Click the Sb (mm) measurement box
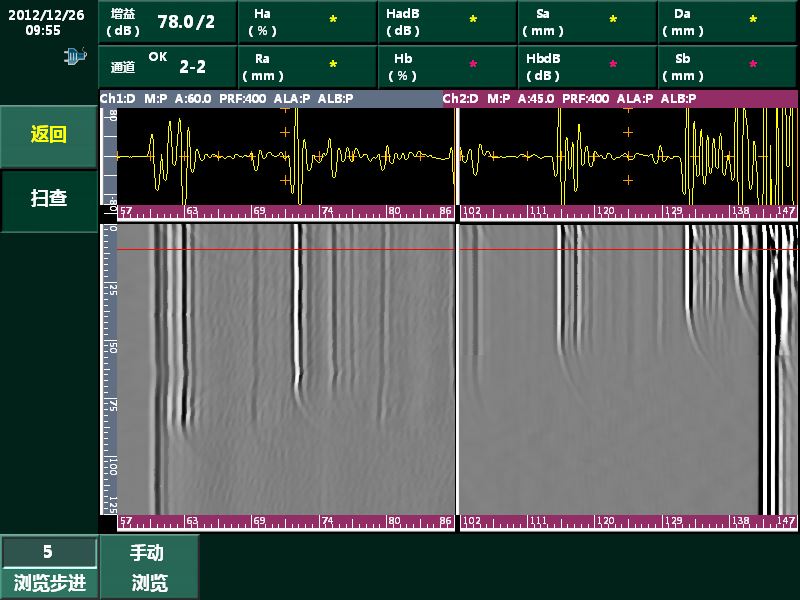Image resolution: width=800 pixels, height=600 pixels. tap(728, 67)
